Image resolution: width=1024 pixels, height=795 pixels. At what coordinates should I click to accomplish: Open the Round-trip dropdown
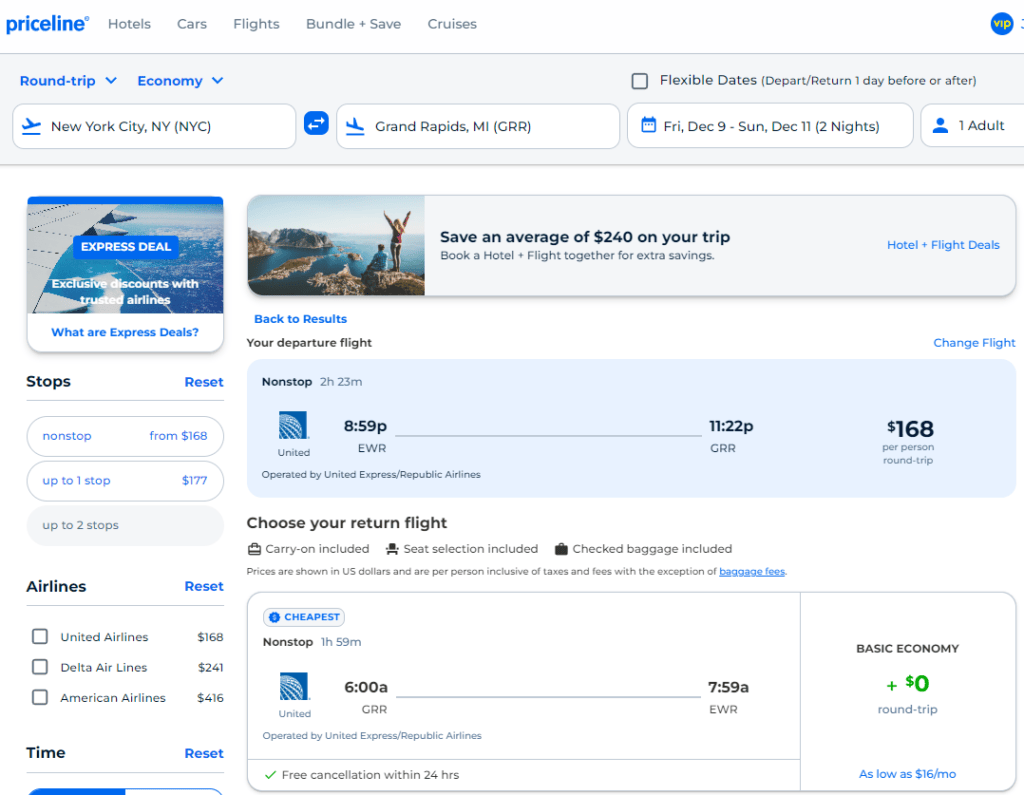68,81
